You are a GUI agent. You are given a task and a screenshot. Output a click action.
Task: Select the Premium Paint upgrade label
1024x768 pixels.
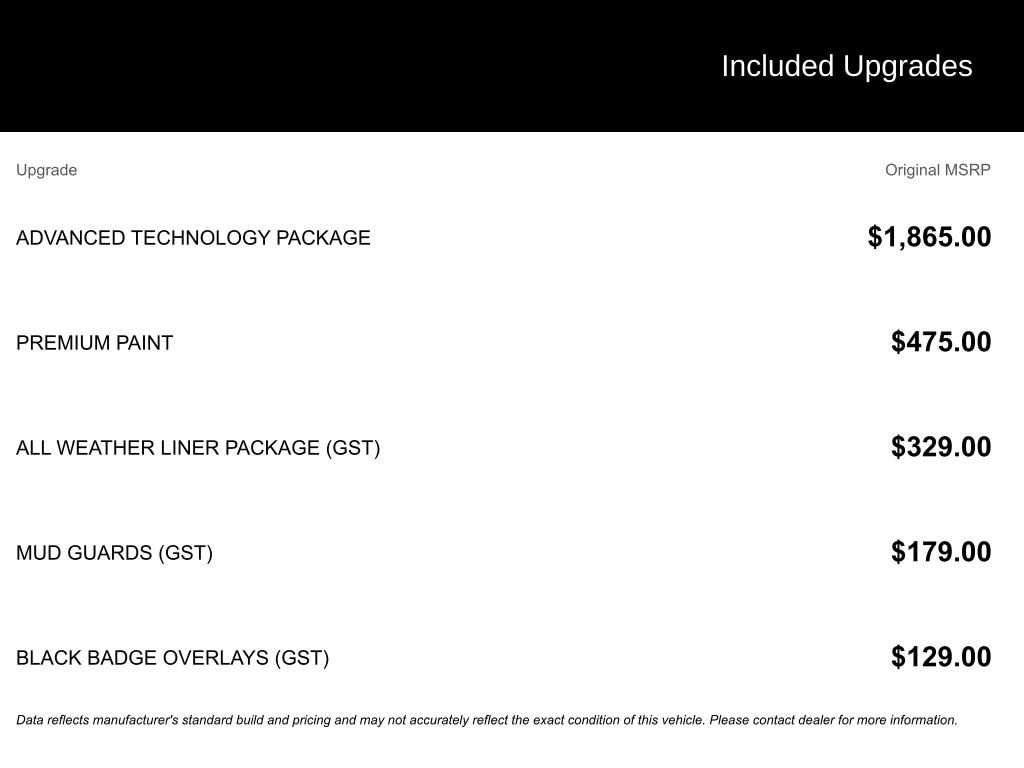point(94,343)
